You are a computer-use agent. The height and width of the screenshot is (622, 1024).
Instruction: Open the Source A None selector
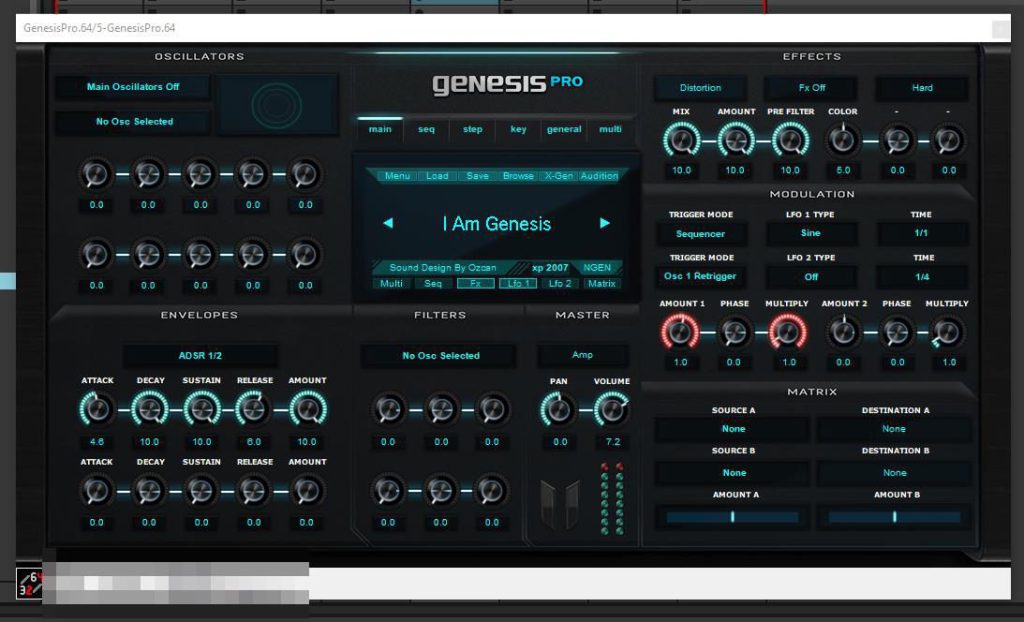(x=733, y=429)
